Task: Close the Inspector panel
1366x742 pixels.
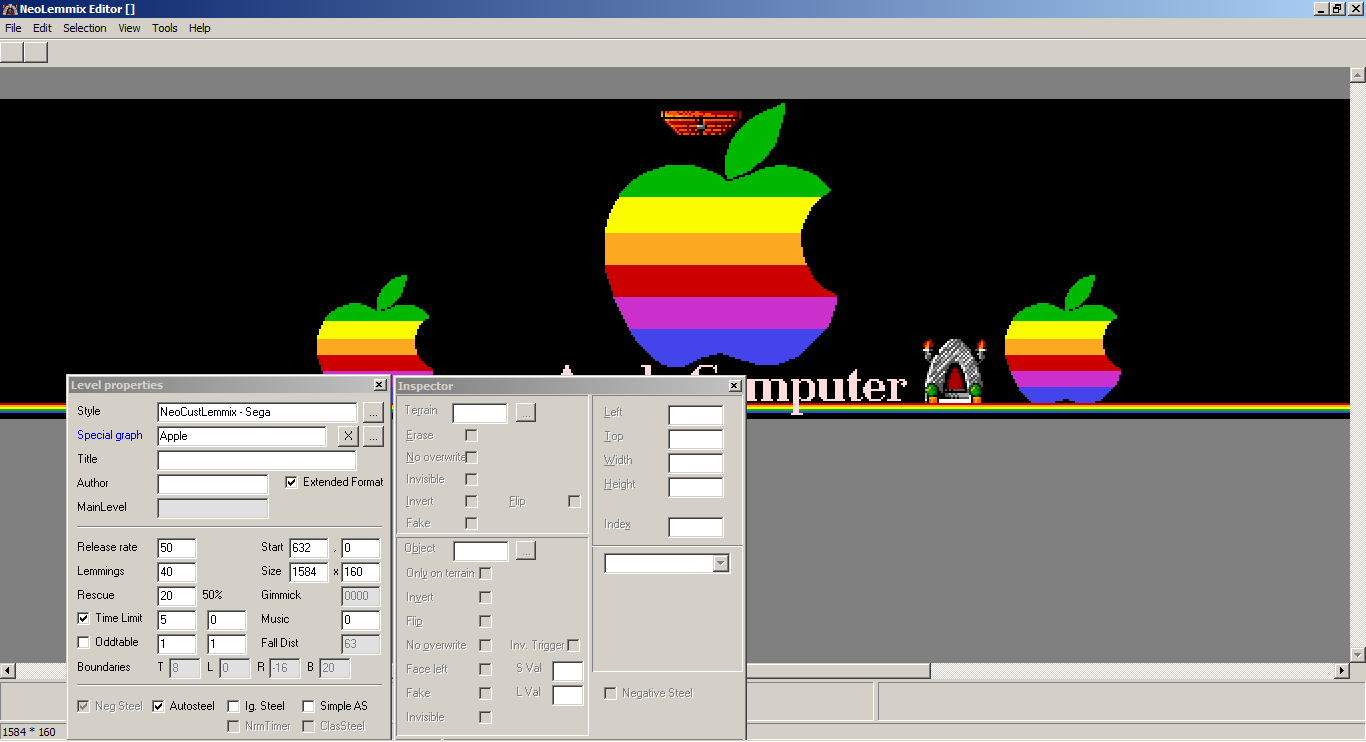Action: (734, 386)
